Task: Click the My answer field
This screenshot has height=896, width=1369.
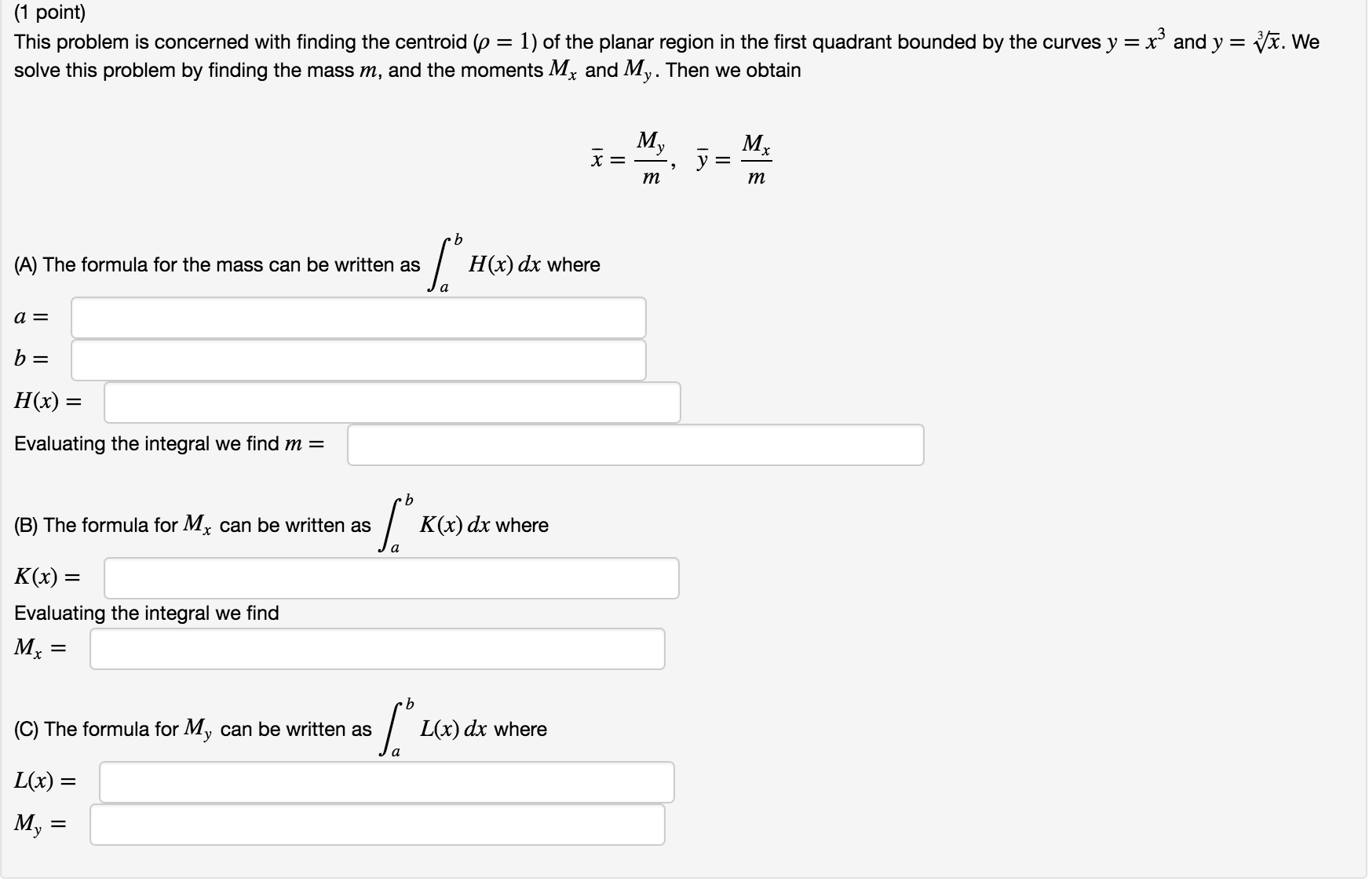Action: 377,825
